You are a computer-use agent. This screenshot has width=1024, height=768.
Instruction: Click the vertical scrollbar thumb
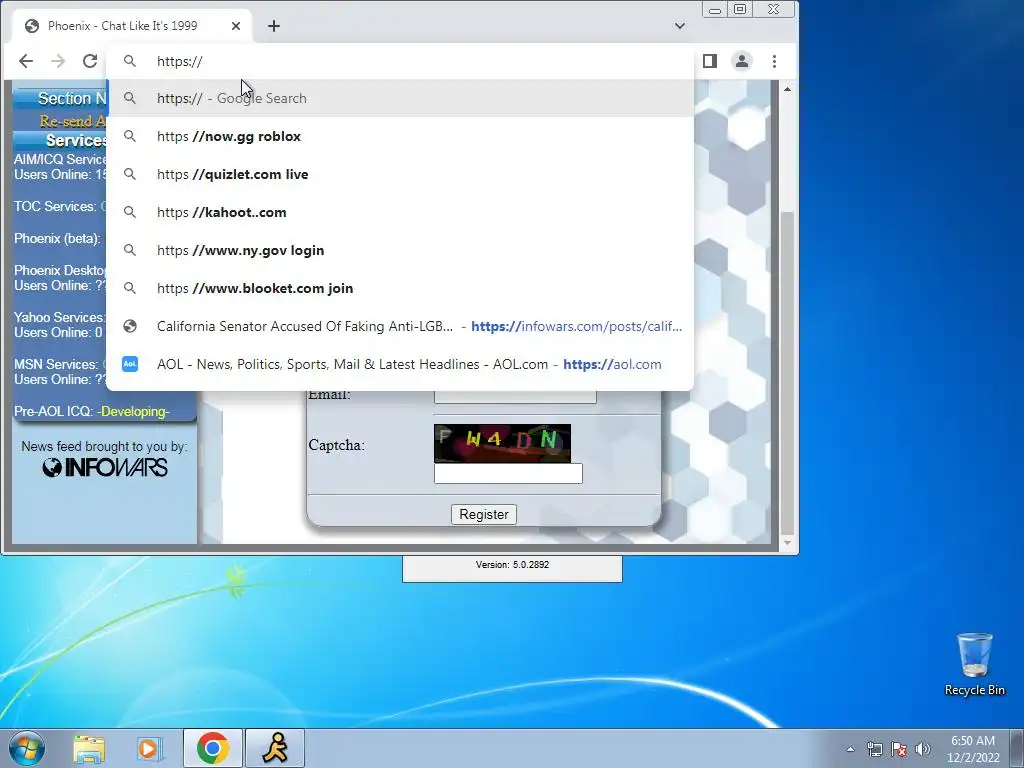click(x=788, y=374)
